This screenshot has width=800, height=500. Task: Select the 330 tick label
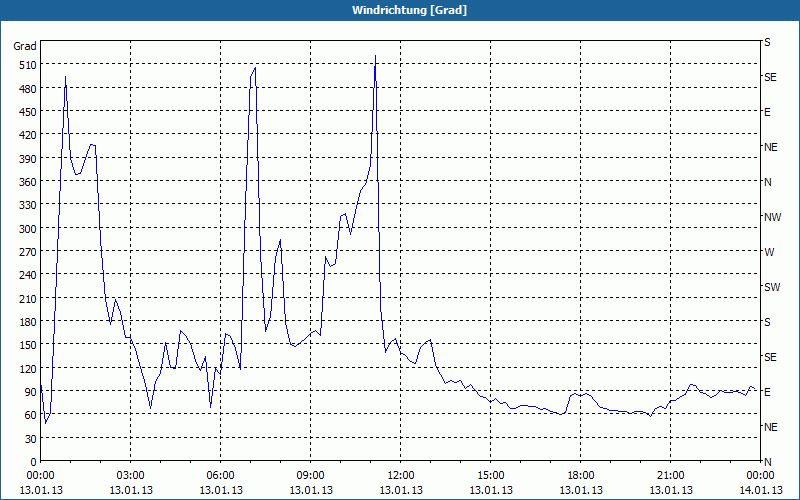pos(28,205)
